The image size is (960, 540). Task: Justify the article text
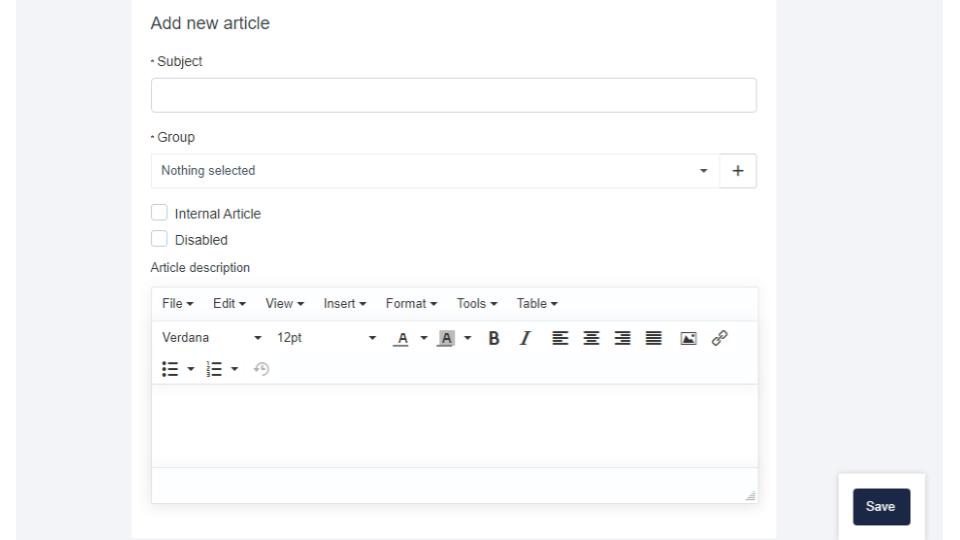tap(653, 339)
